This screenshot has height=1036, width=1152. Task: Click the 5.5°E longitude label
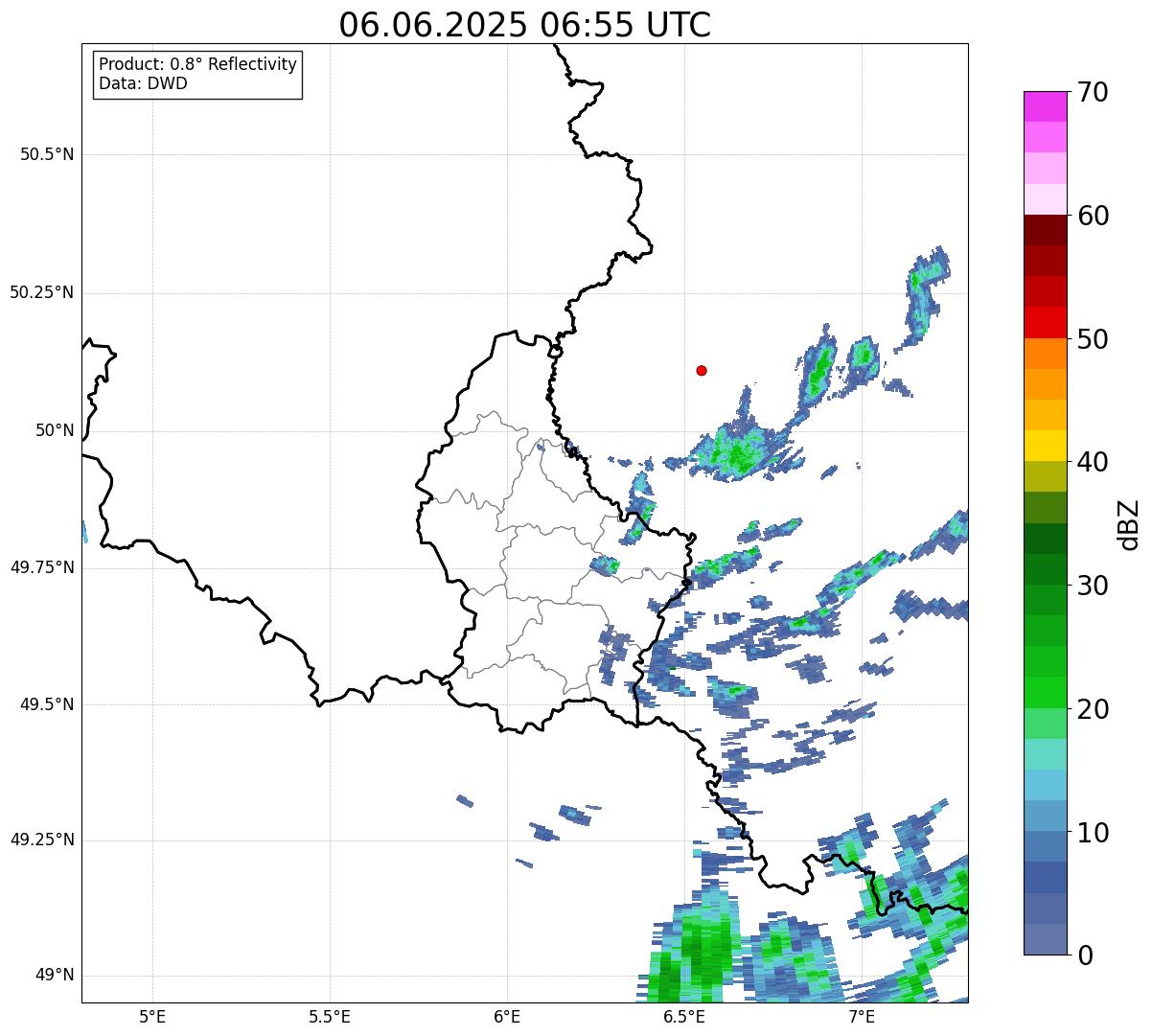click(x=330, y=1016)
